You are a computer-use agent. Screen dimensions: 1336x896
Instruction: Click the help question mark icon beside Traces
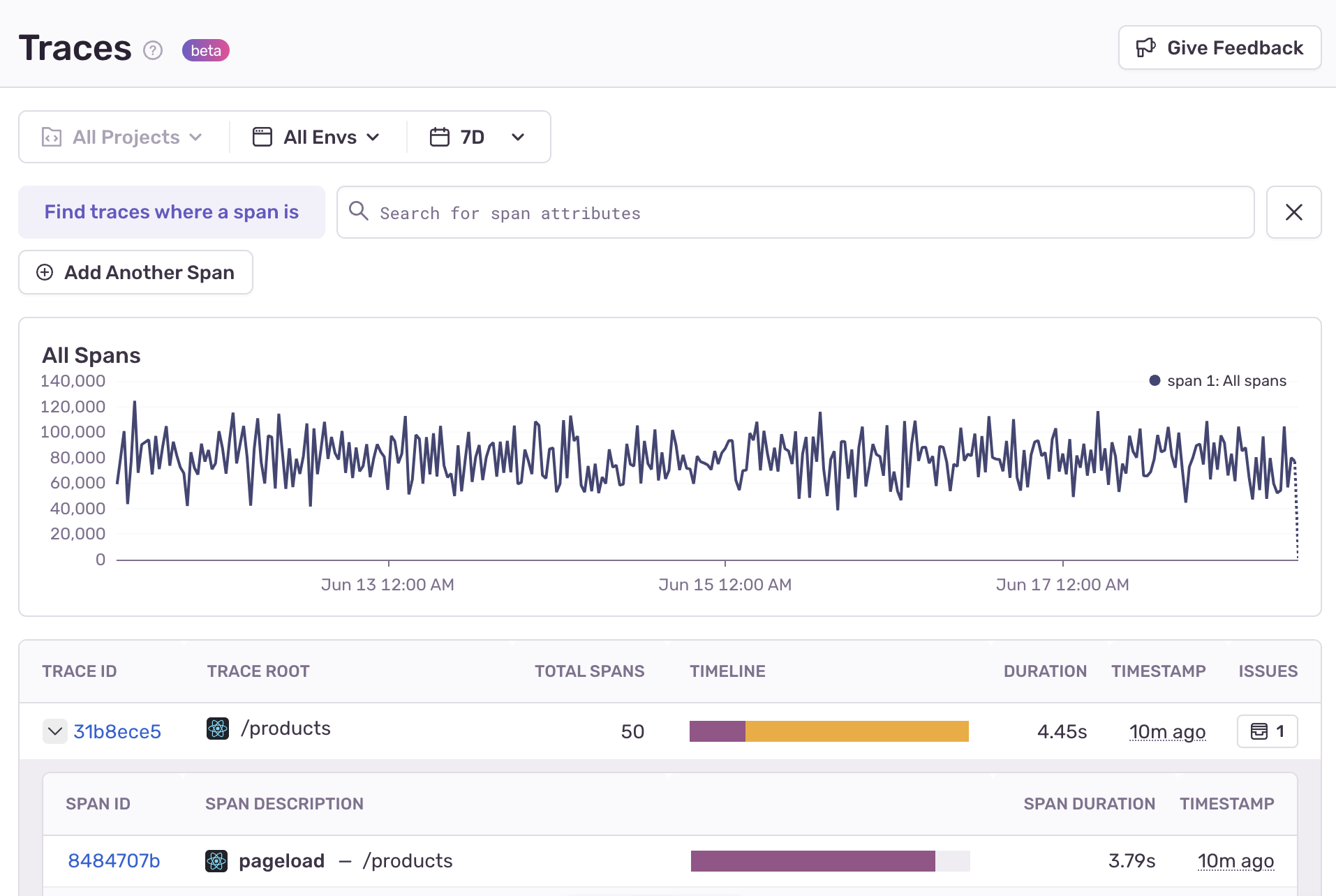point(153,50)
